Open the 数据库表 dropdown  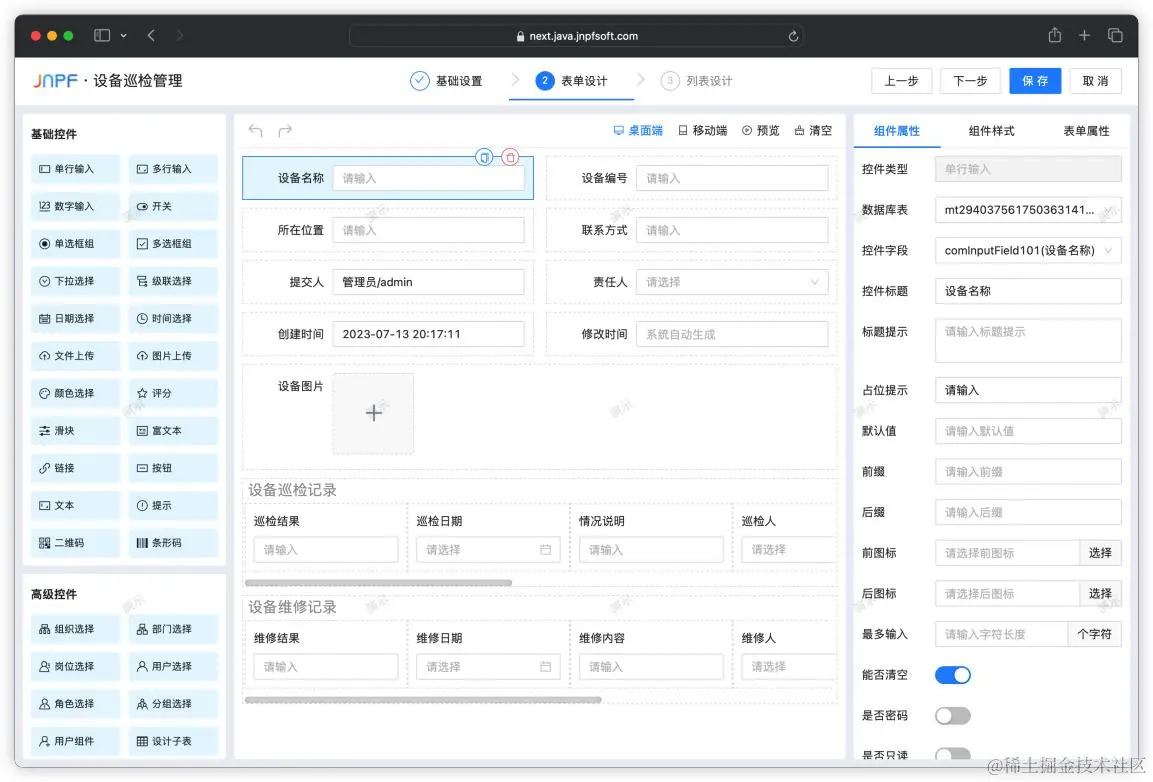pos(1027,210)
